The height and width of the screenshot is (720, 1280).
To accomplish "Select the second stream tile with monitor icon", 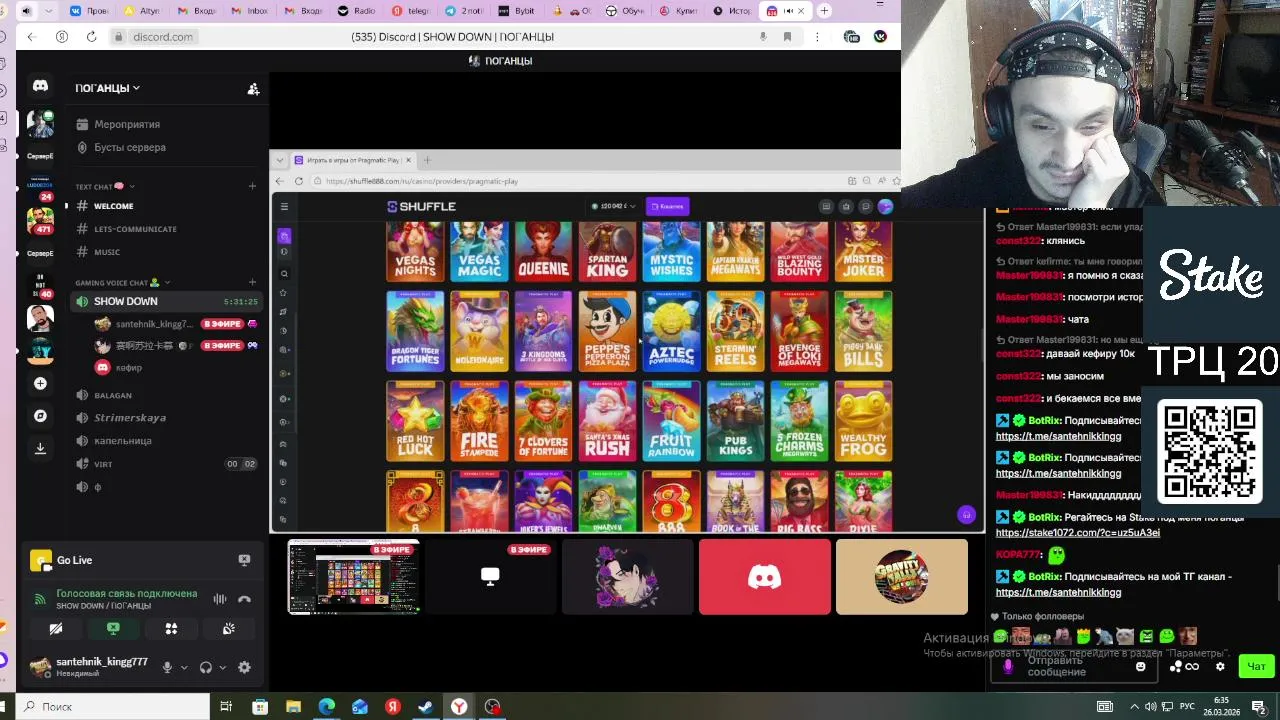I will pyautogui.click(x=490, y=577).
